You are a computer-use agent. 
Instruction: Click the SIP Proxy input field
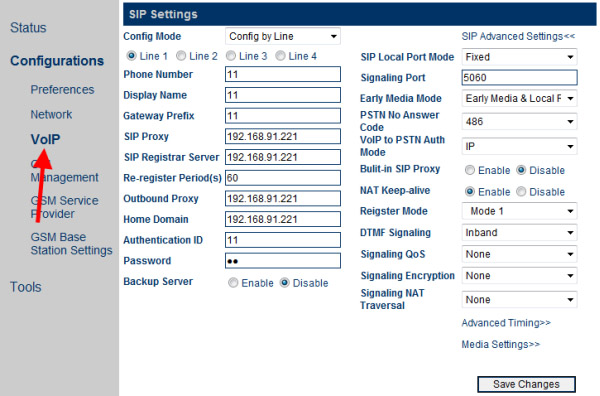pyautogui.click(x=283, y=136)
